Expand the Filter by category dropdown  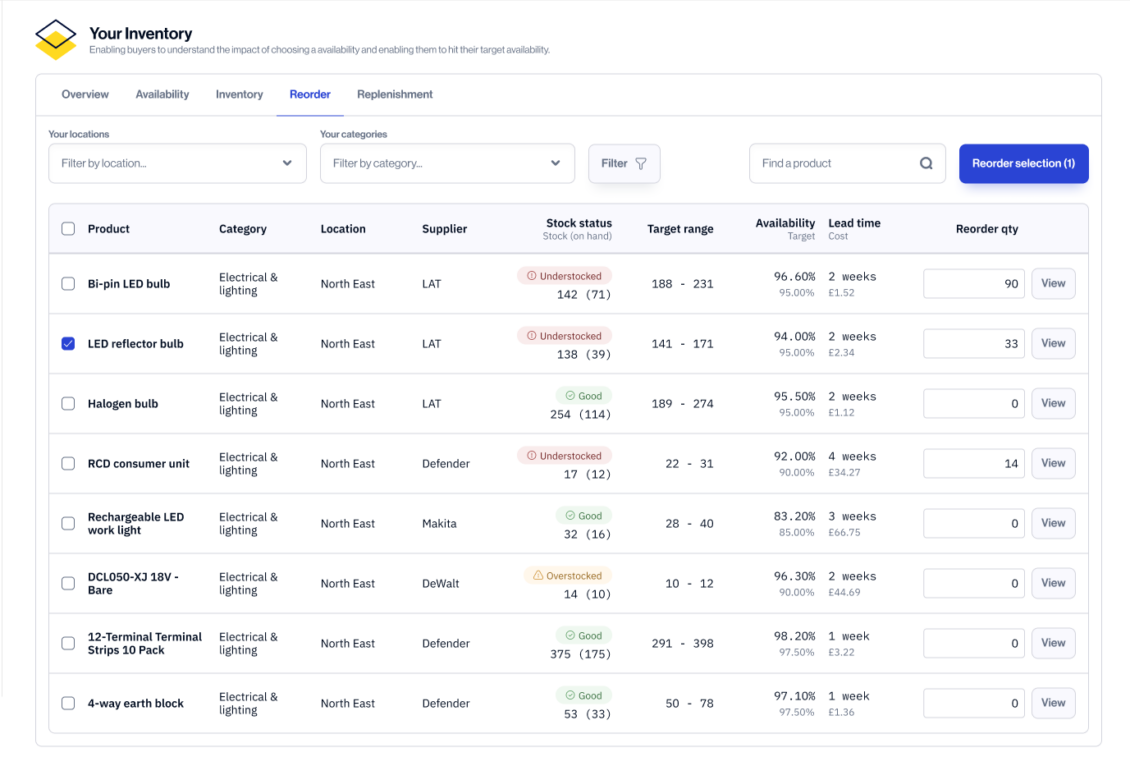click(447, 164)
